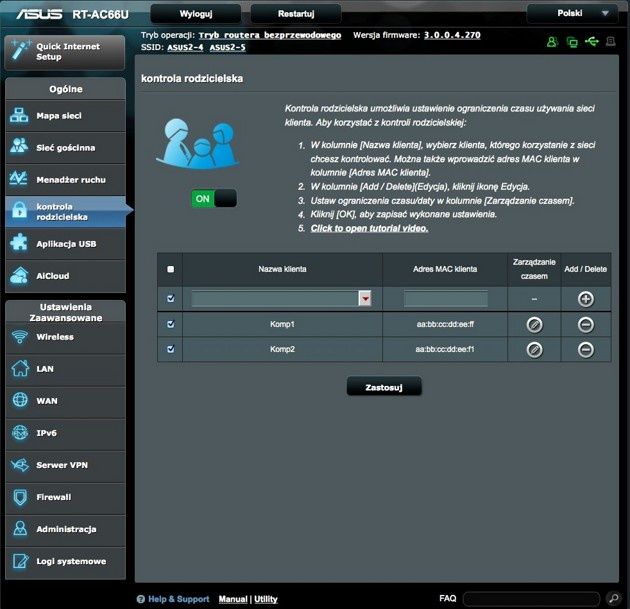Screen dimensions: 630x609
Task: Go to Wireless settings in sidebar
Action: click(65, 337)
